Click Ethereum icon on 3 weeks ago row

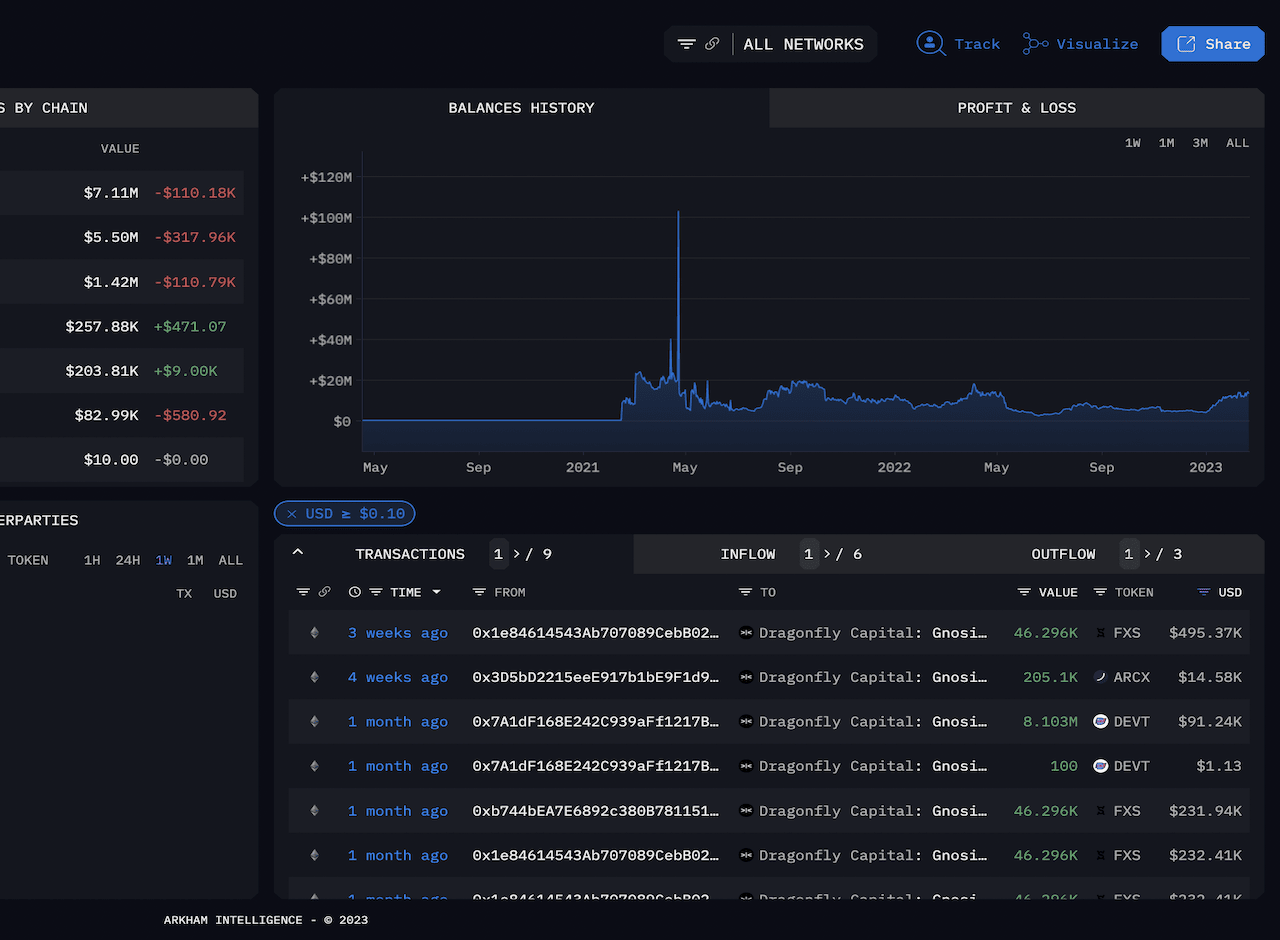pos(314,633)
